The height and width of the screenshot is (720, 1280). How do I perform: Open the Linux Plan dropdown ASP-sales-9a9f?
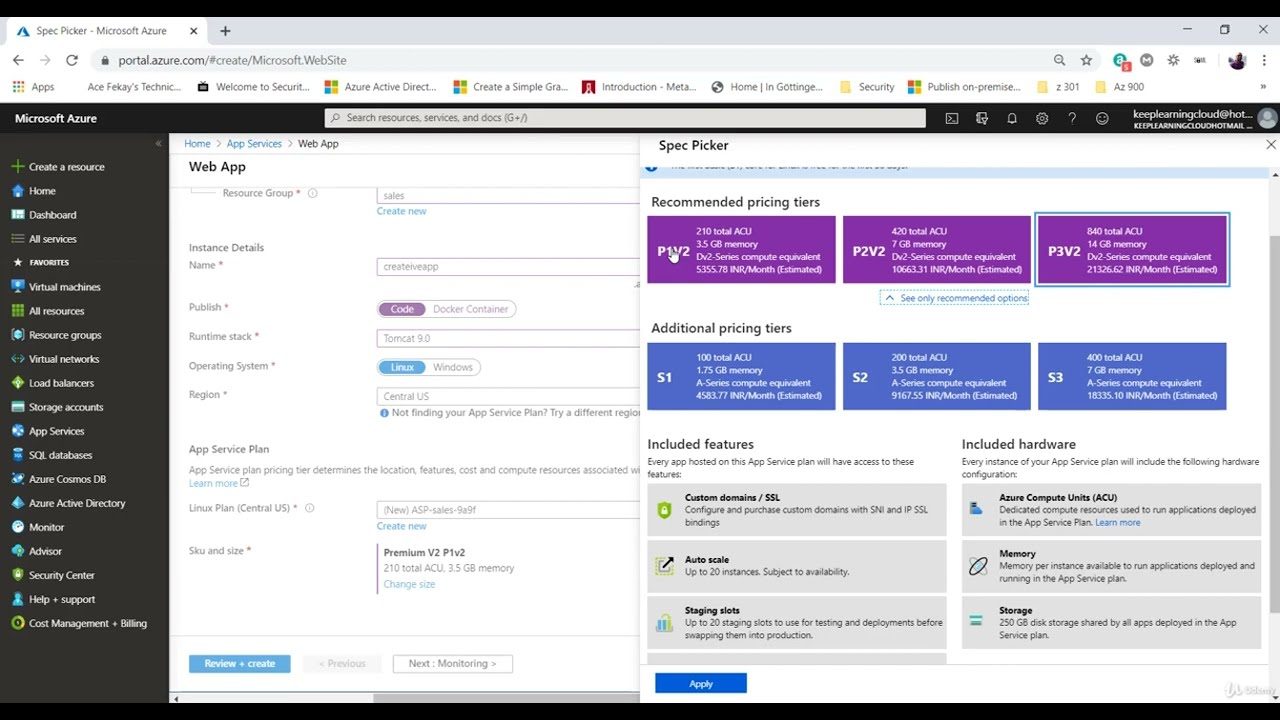pos(508,509)
